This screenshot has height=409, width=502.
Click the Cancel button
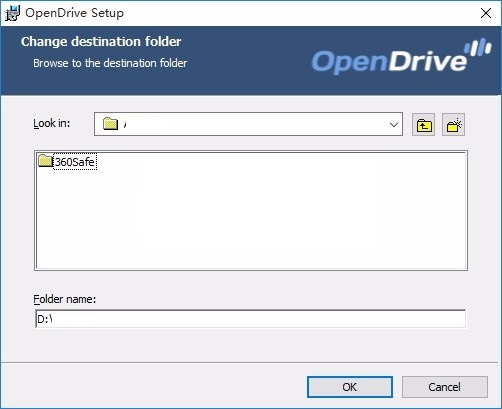tap(445, 387)
